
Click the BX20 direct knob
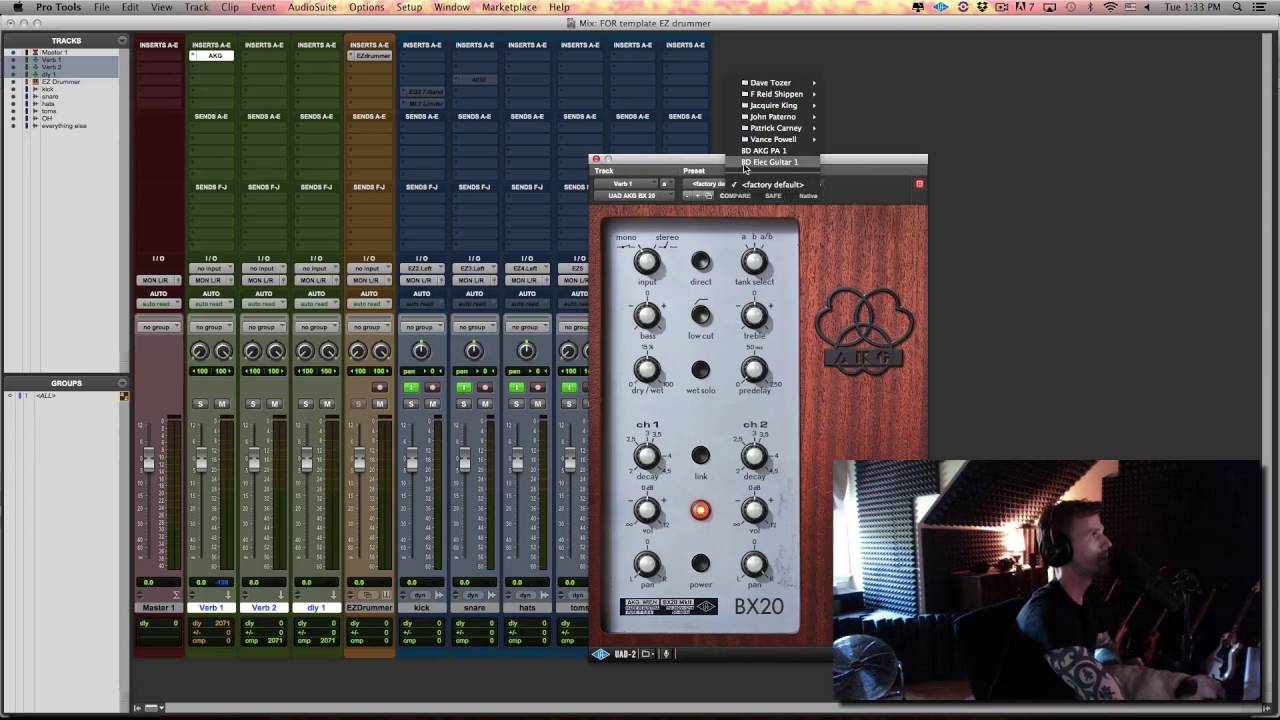701,263
